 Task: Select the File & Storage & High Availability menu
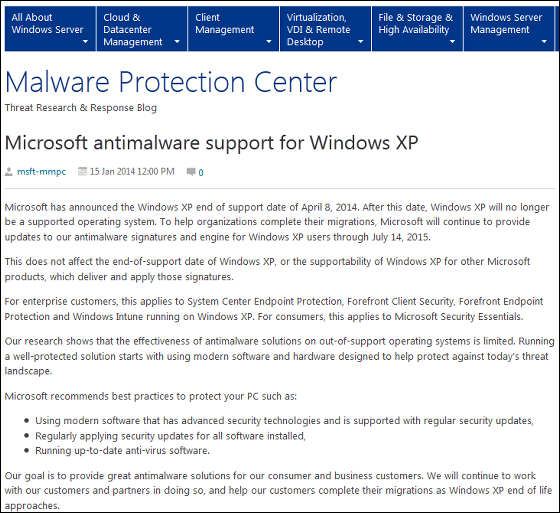(x=417, y=29)
